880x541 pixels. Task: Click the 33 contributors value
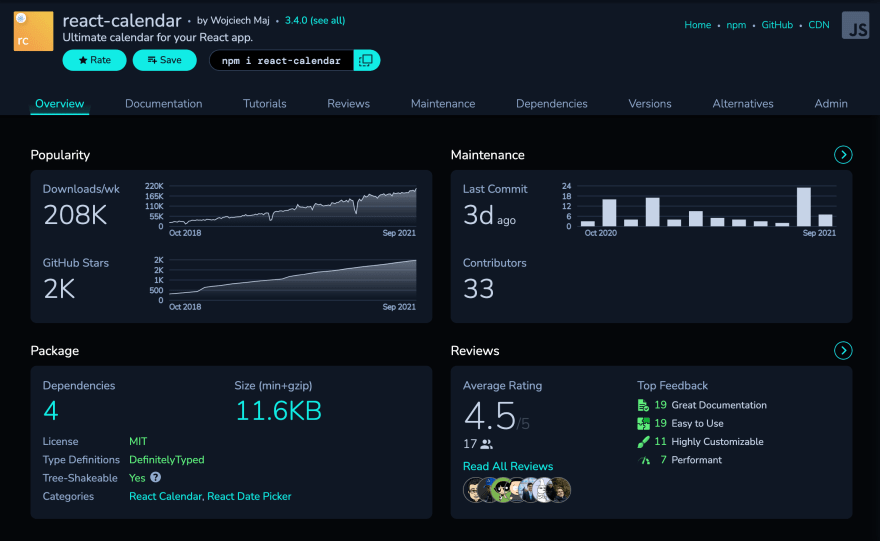pyautogui.click(x=479, y=289)
